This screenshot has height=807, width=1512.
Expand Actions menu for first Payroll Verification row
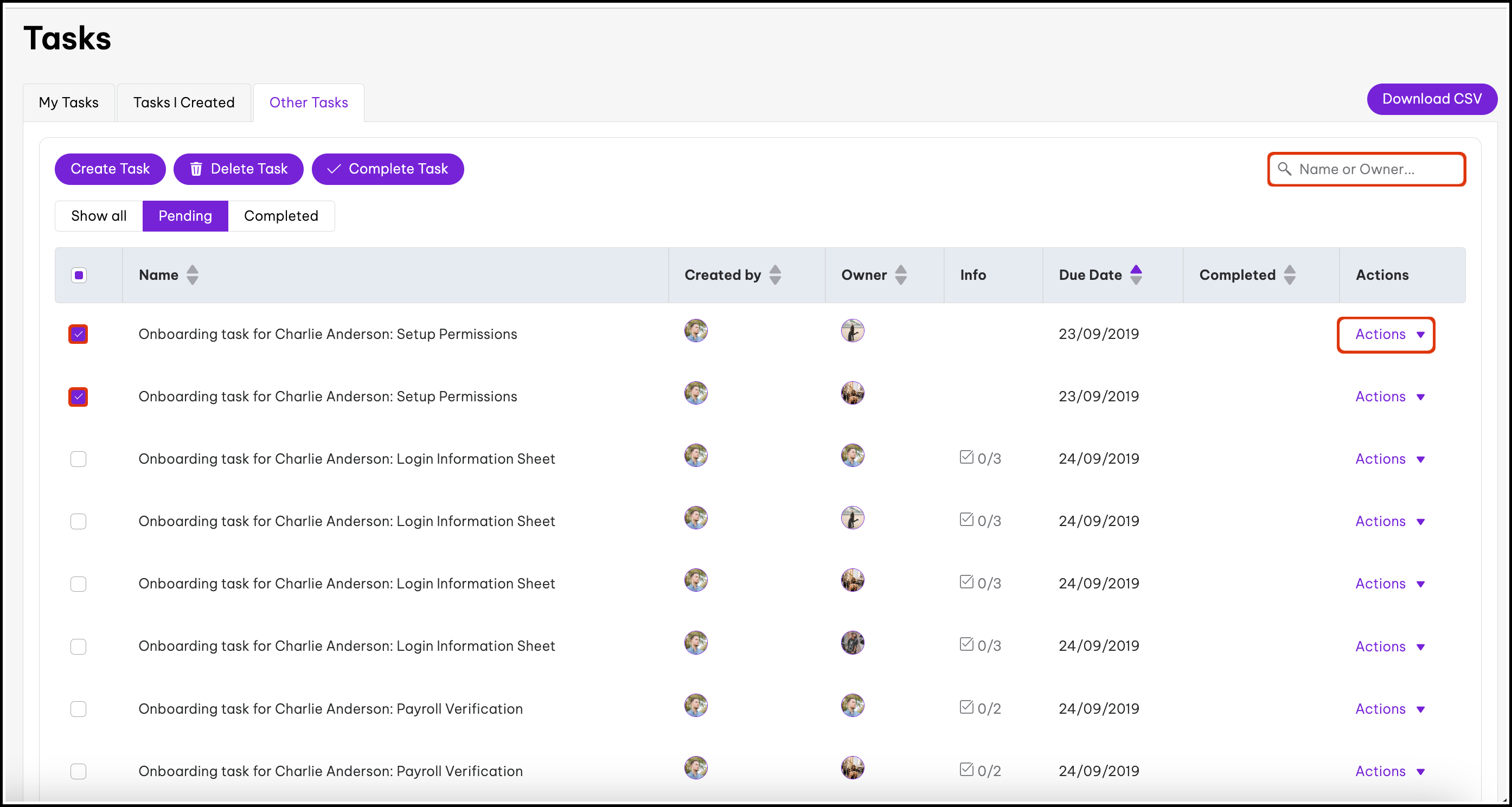click(x=1389, y=709)
